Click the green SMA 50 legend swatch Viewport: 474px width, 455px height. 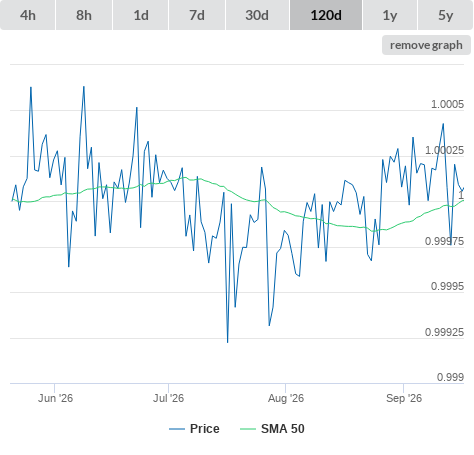click(248, 429)
